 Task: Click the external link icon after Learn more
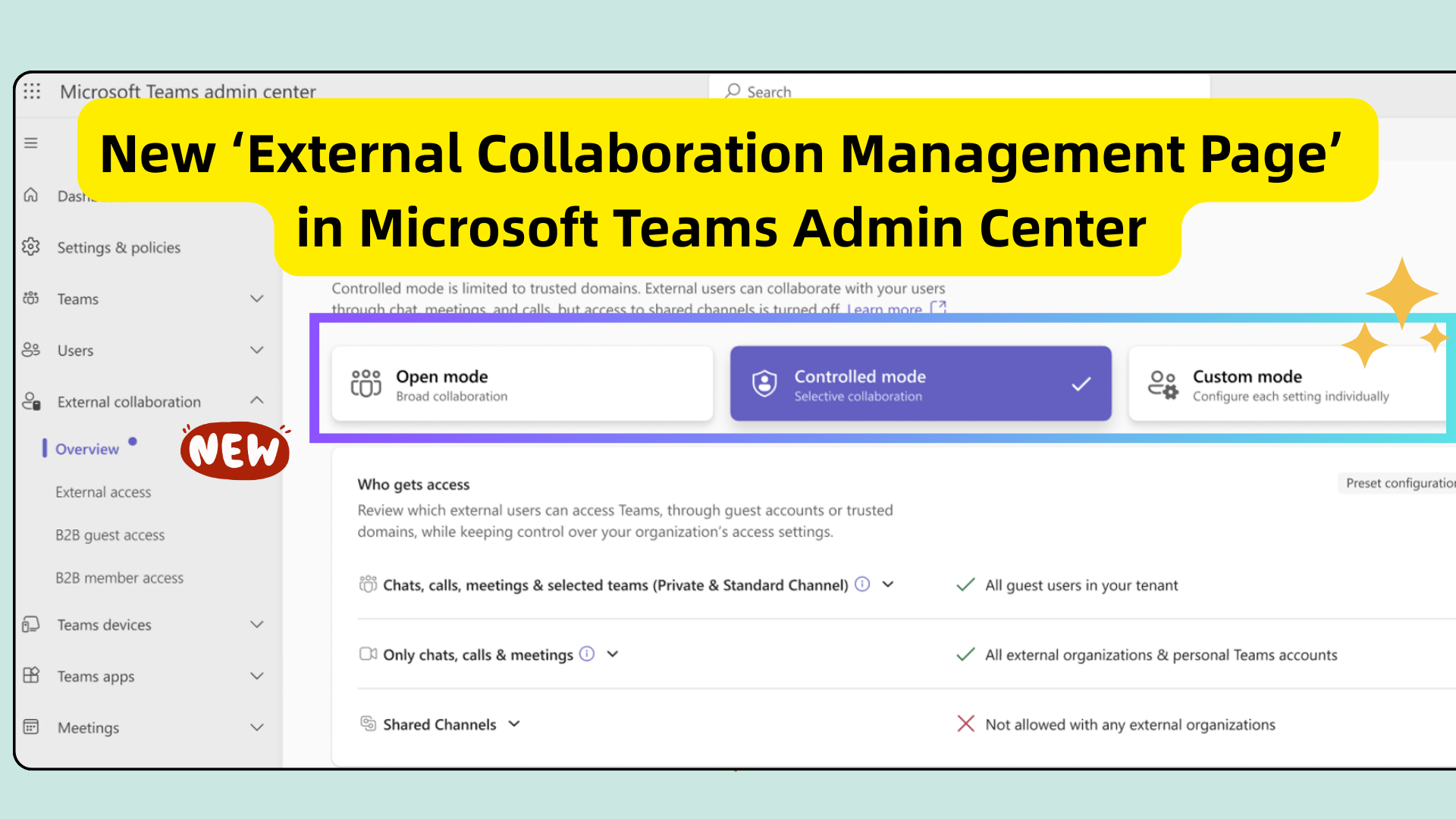[x=939, y=308]
